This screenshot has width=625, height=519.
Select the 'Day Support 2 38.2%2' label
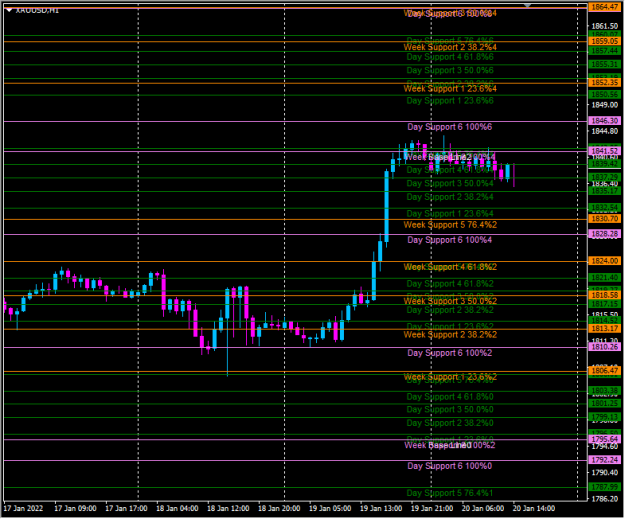coord(450,311)
